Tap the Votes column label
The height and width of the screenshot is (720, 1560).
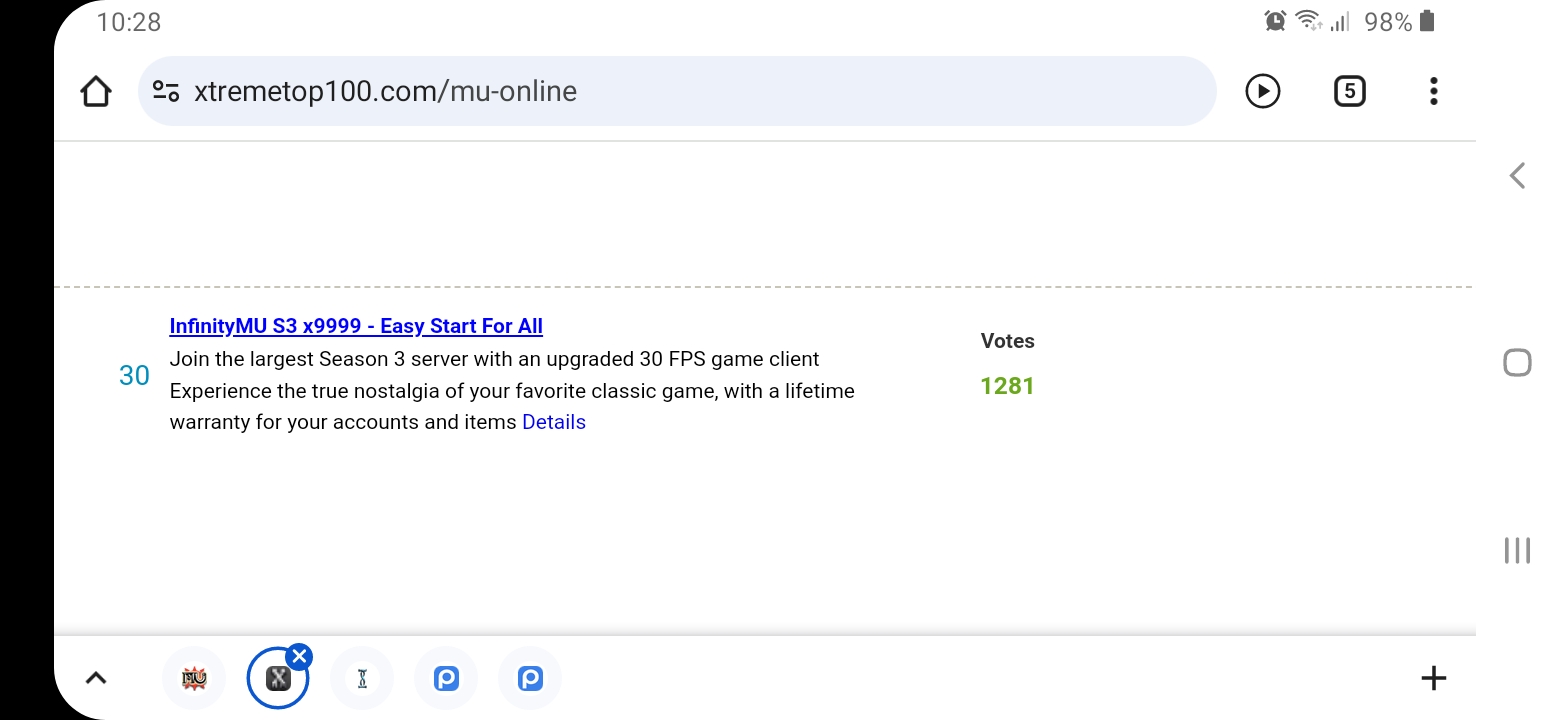pyautogui.click(x=1007, y=341)
